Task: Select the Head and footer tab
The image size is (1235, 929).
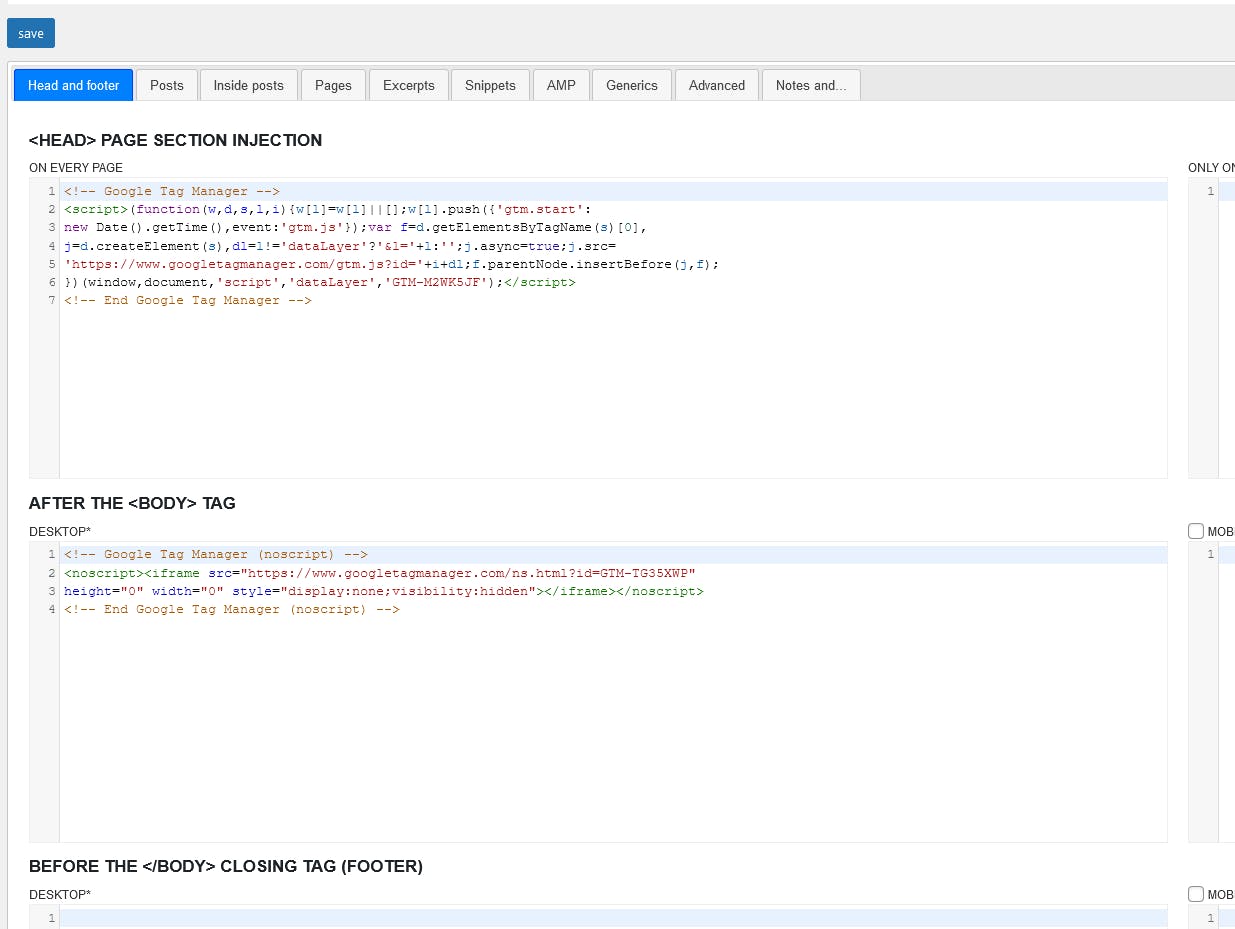Action: 74,85
